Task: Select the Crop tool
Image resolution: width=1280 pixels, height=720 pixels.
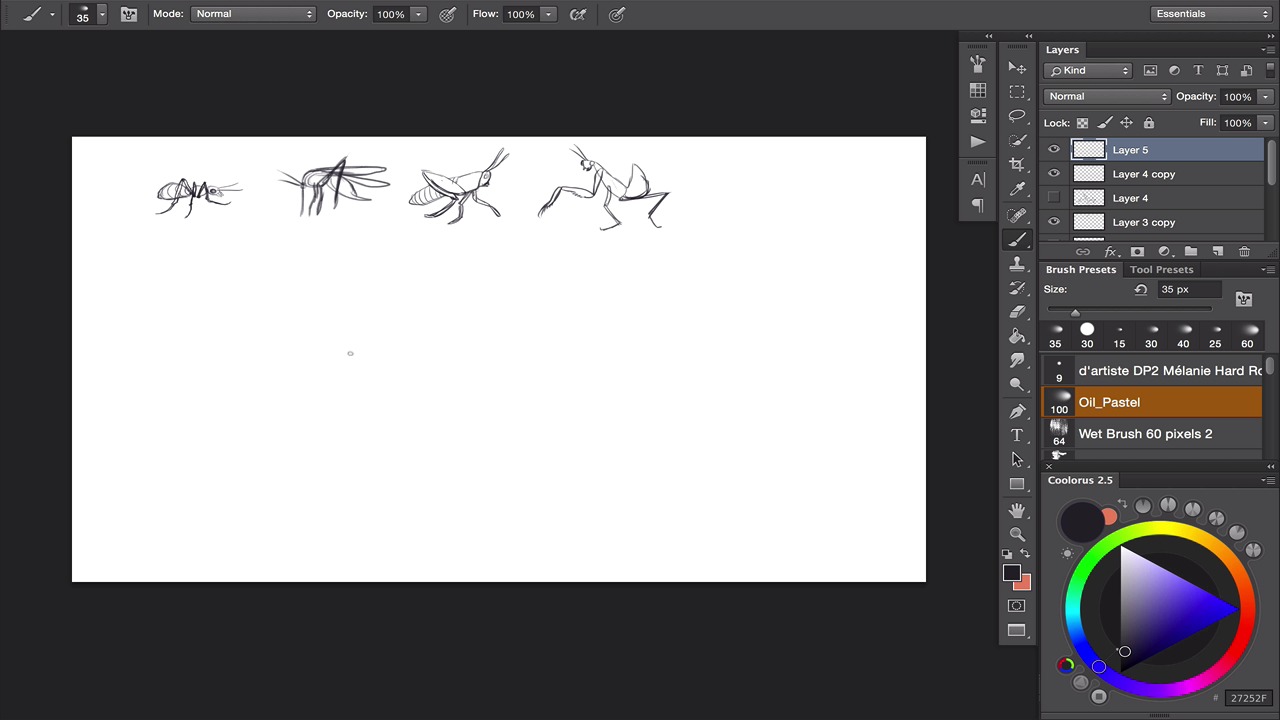Action: click(x=1017, y=164)
